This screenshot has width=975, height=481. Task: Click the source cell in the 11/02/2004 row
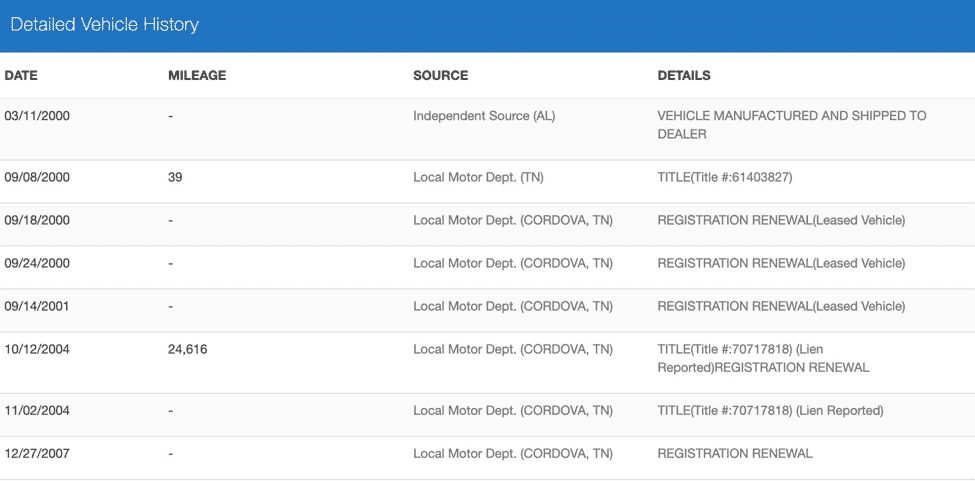tap(512, 410)
